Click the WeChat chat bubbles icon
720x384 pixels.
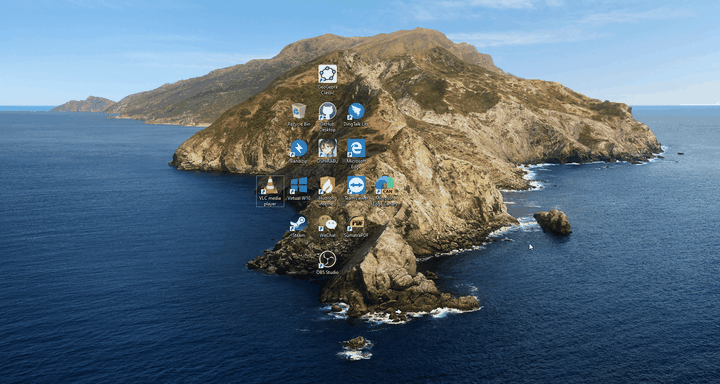327,223
